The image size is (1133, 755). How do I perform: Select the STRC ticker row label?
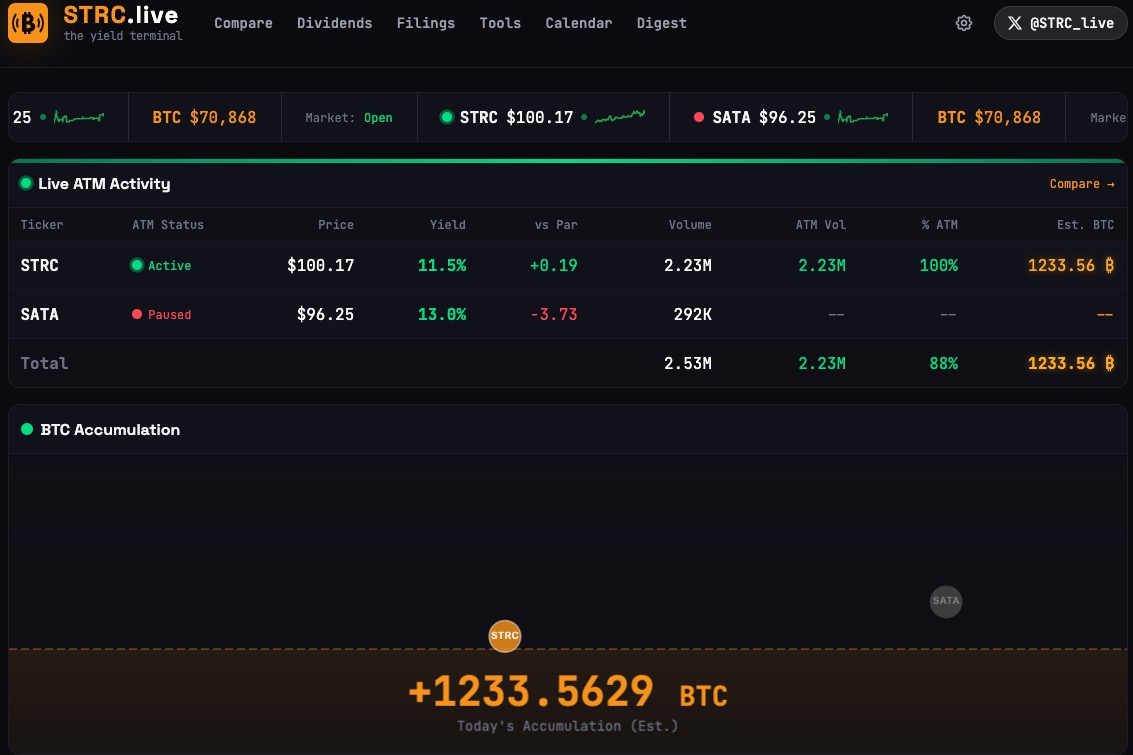tap(40, 265)
